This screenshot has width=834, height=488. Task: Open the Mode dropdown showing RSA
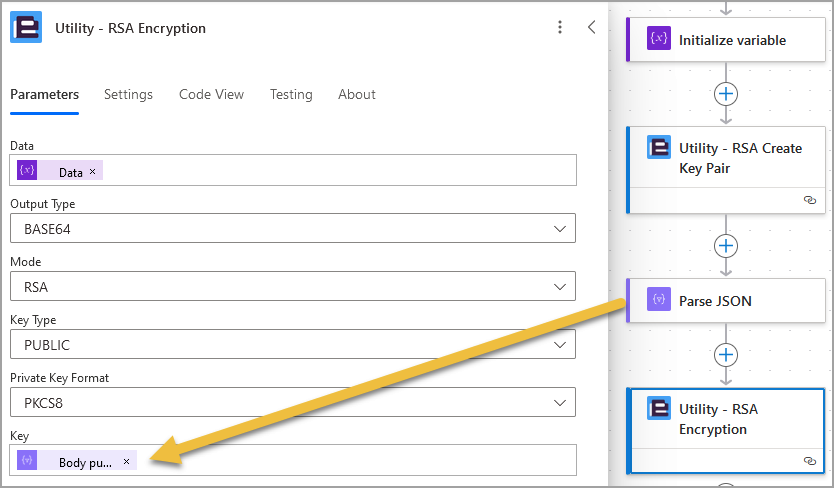click(293, 286)
